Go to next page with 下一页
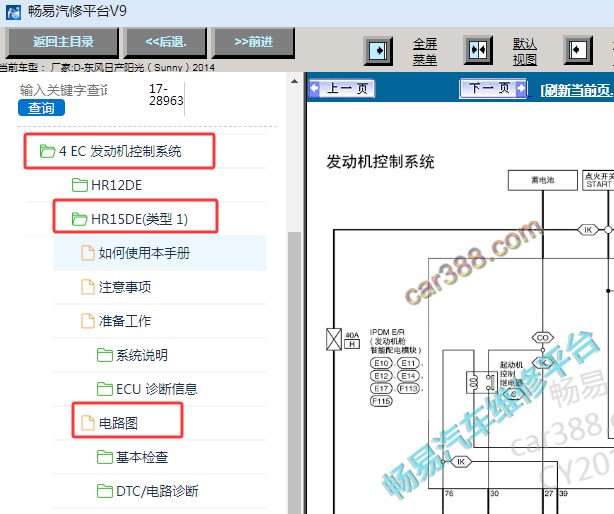 (x=493, y=88)
